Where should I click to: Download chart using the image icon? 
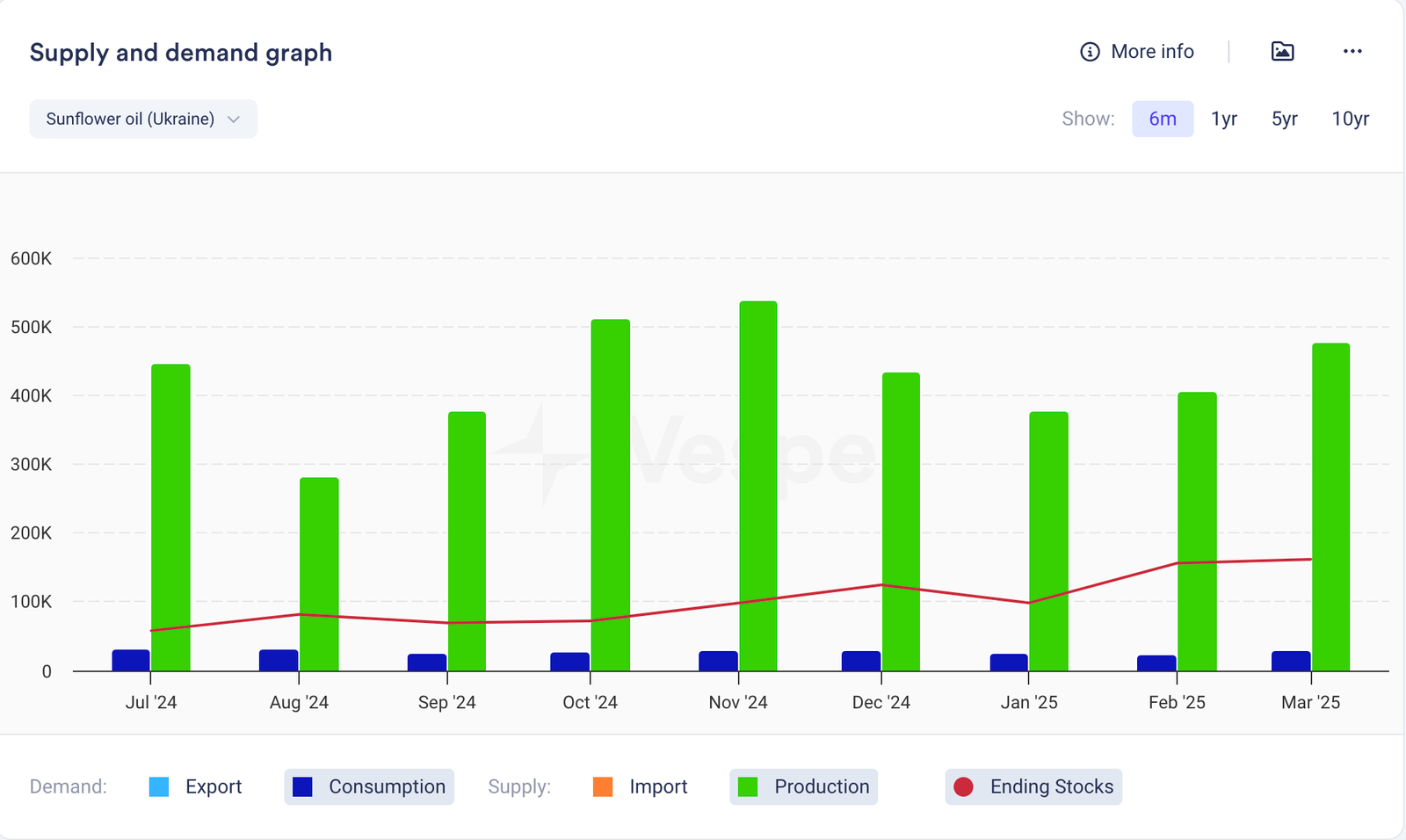1282,52
